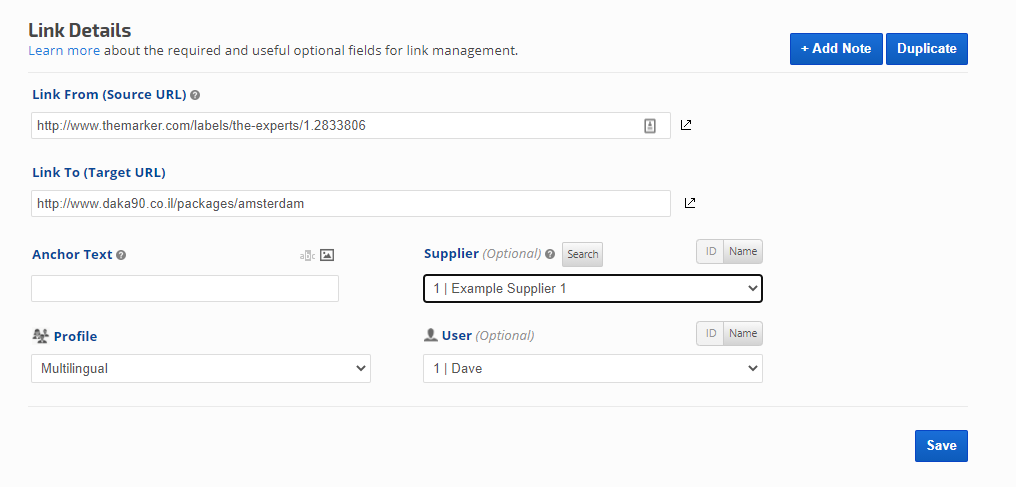The height and width of the screenshot is (487, 1016).
Task: Duplicate this link record
Action: tap(926, 49)
